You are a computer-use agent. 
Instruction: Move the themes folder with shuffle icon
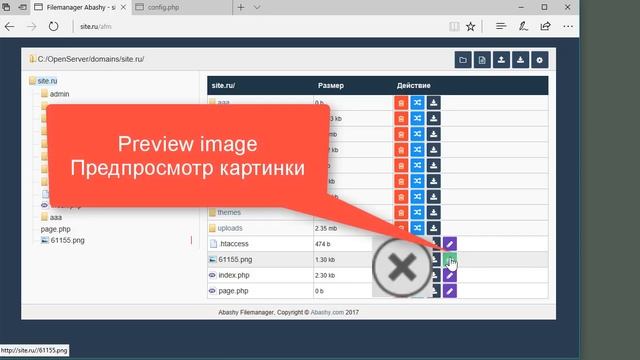pos(417,213)
